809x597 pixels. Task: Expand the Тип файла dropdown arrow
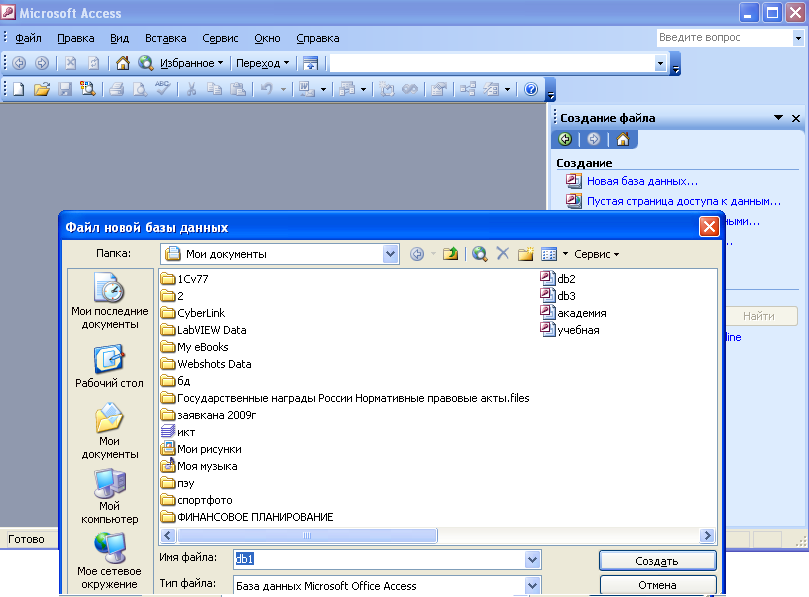pos(532,586)
